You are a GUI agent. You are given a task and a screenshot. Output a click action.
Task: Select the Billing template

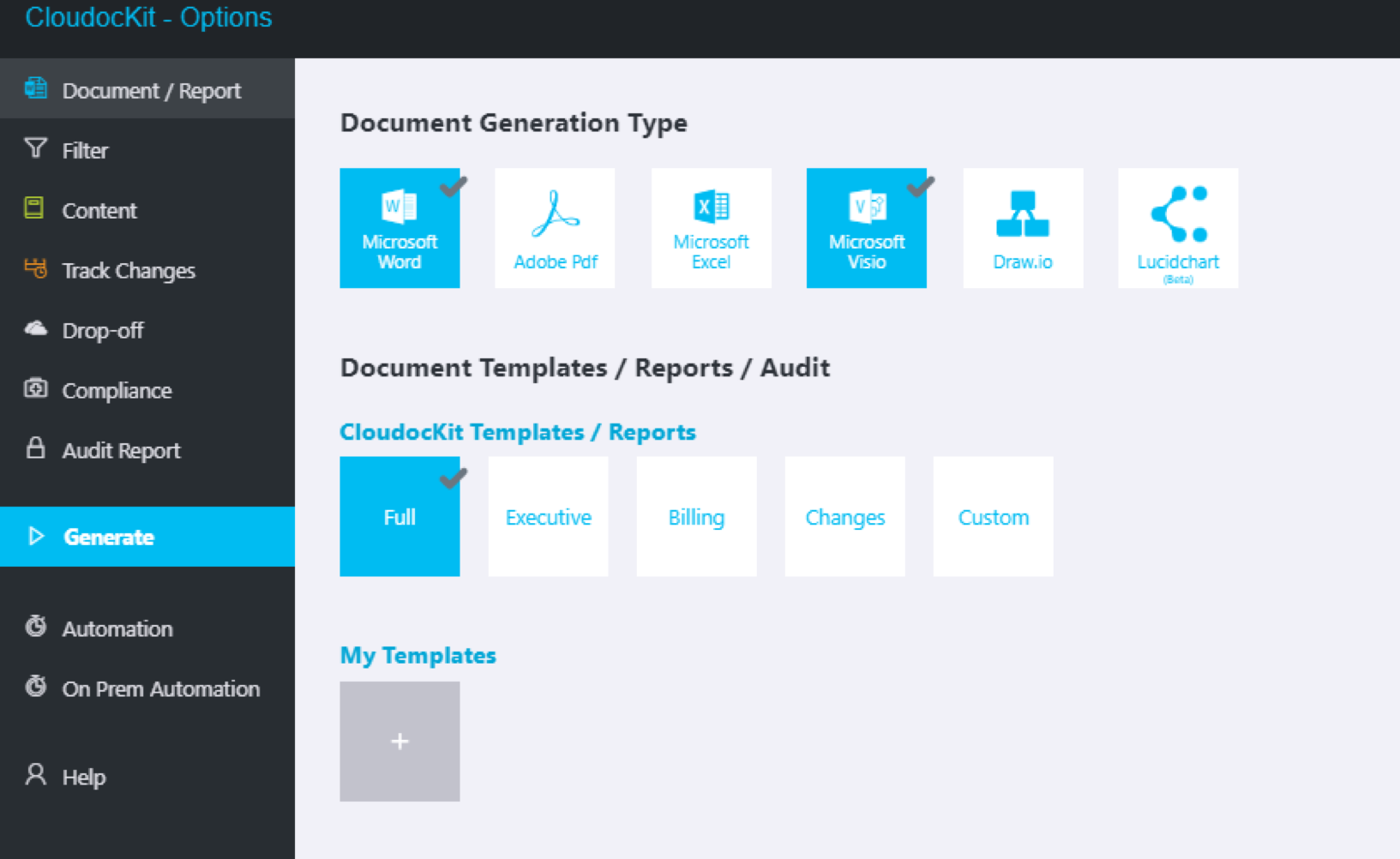coord(696,516)
